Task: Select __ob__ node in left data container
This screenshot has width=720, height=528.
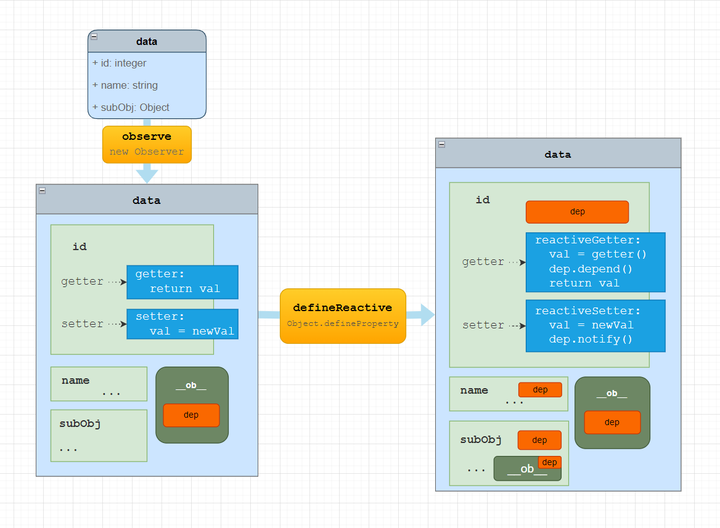Action: coord(192,405)
